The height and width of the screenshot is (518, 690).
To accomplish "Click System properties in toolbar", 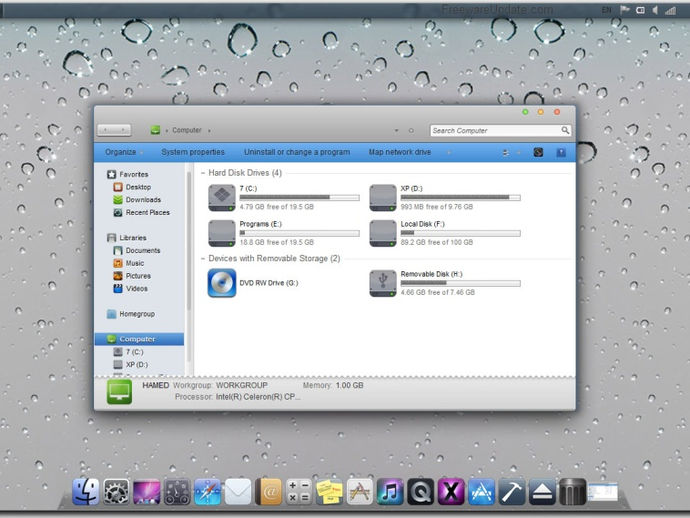I will point(193,152).
